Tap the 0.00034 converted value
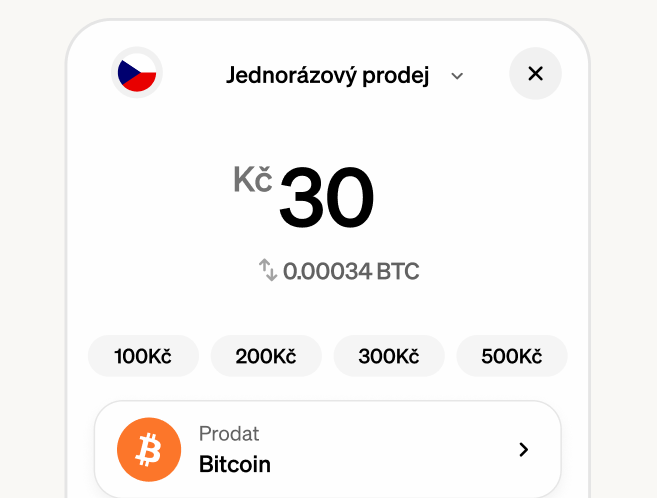This screenshot has width=657, height=498. tap(327, 271)
